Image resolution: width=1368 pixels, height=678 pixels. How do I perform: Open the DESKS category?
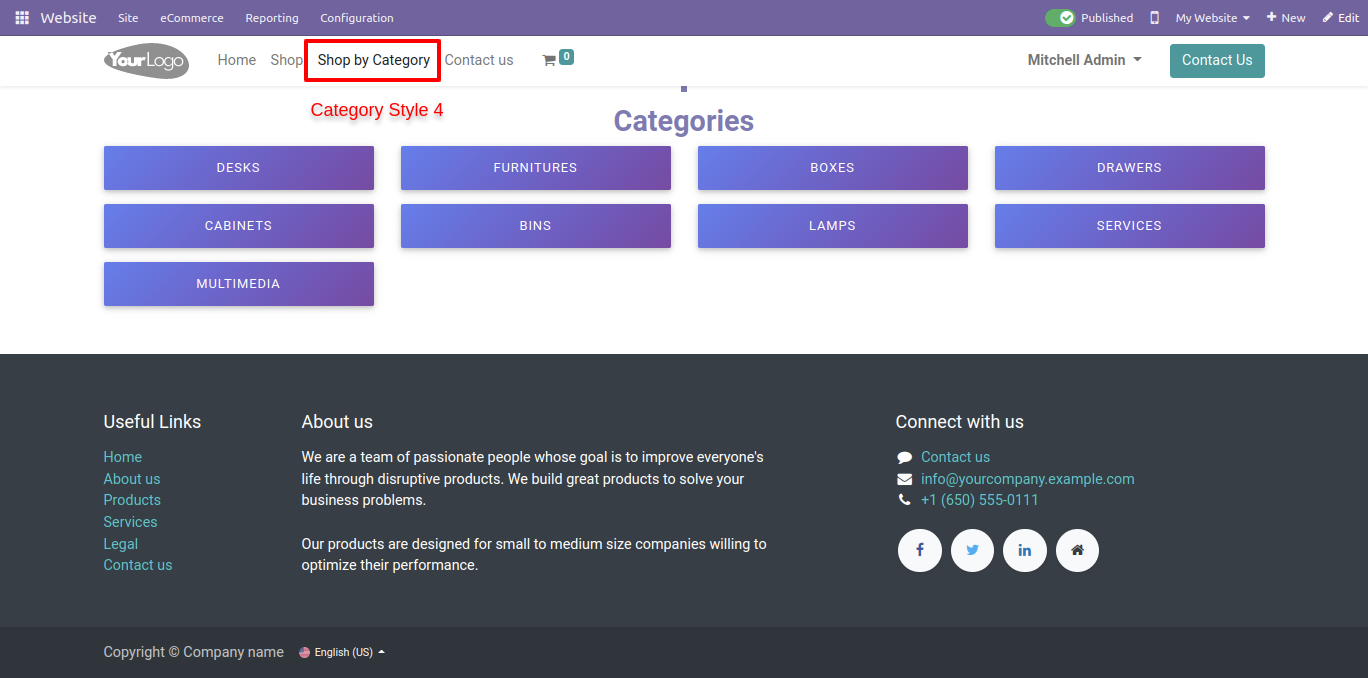239,168
